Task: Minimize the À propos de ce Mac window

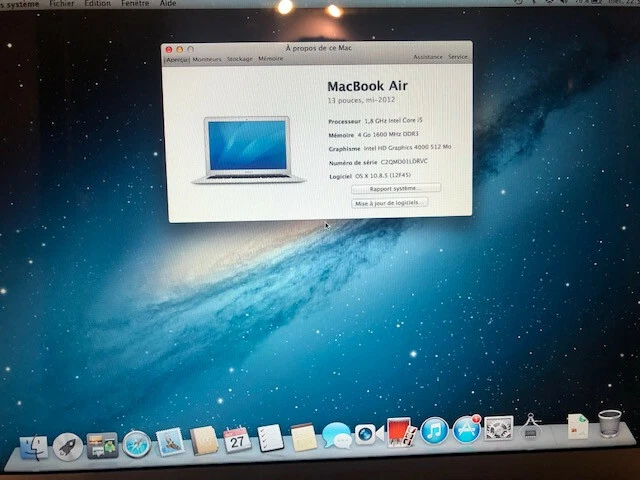Action: pos(180,49)
